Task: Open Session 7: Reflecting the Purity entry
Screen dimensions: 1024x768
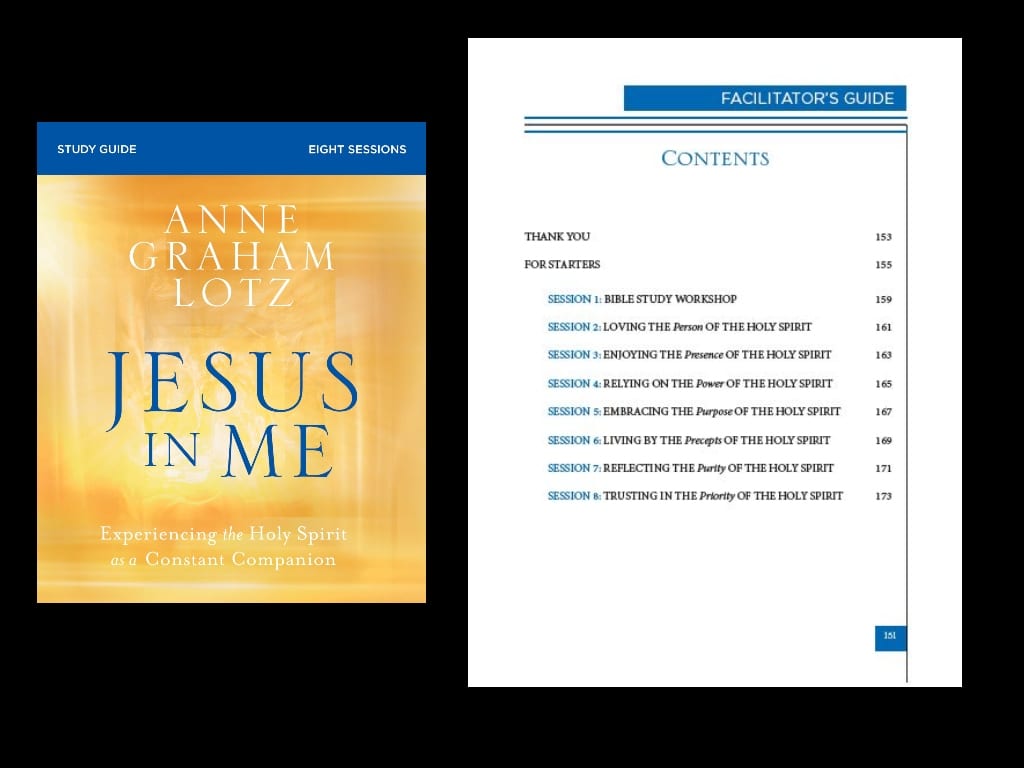Action: [690, 468]
